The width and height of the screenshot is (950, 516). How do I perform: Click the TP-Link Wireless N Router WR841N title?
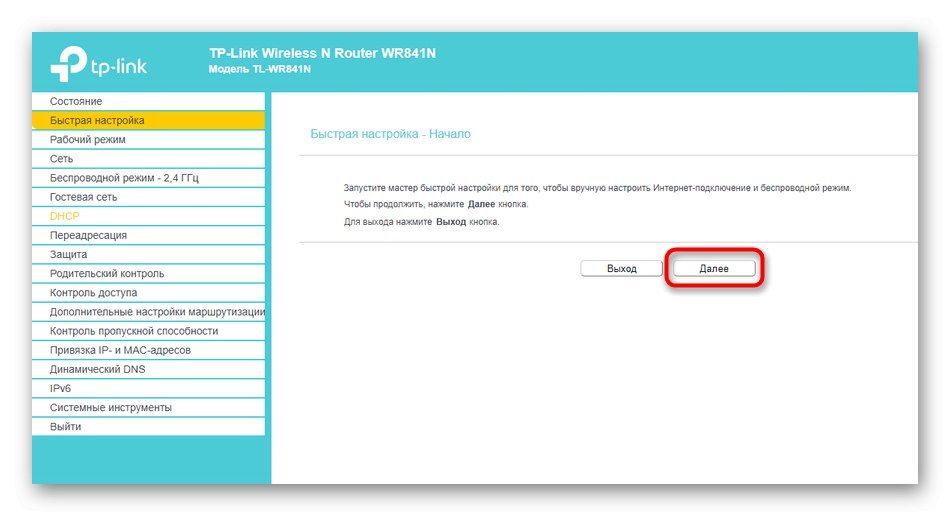322,53
